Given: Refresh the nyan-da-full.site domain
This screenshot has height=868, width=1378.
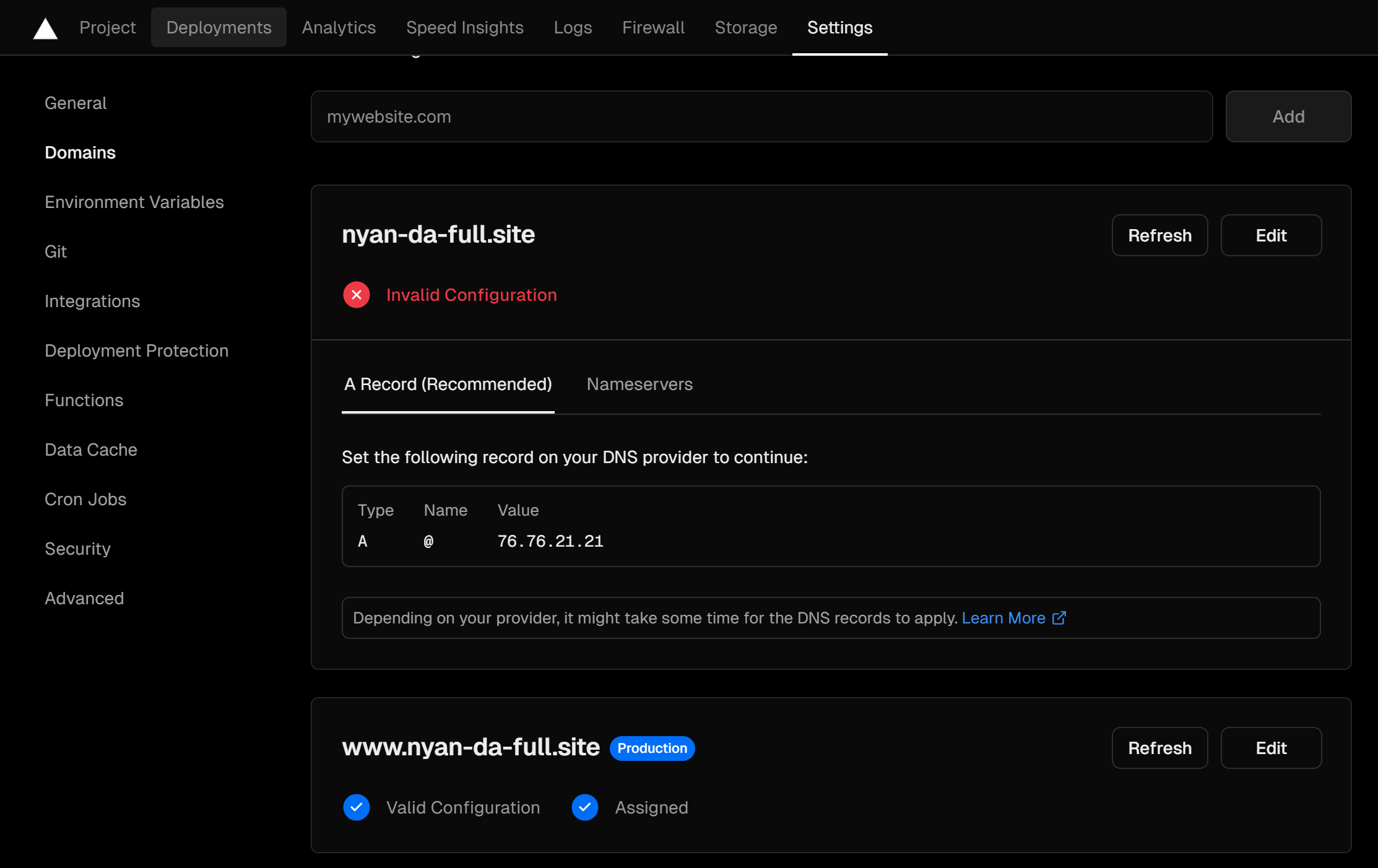Looking at the screenshot, I should click(1159, 235).
